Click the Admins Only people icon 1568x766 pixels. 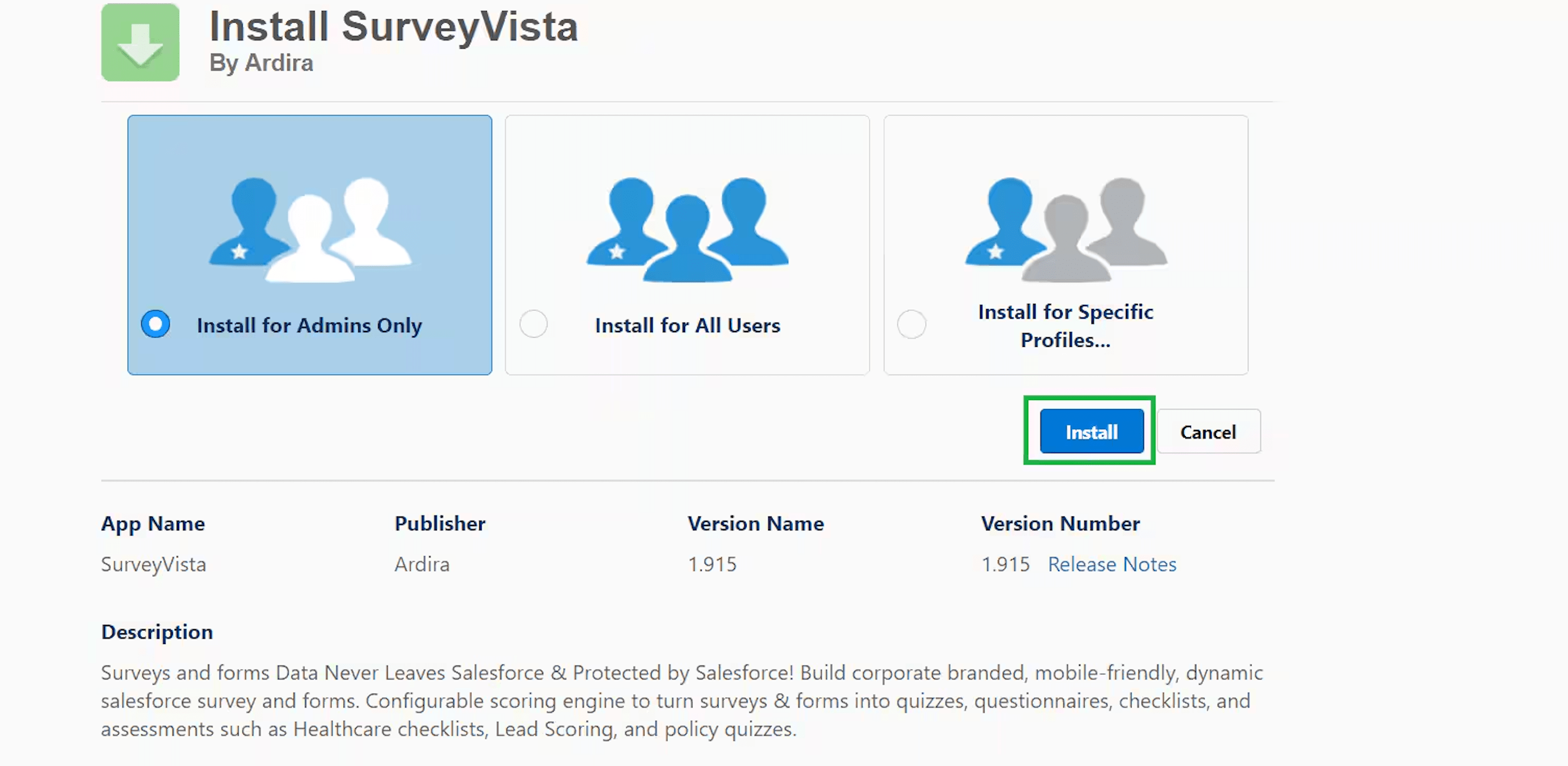point(309,229)
